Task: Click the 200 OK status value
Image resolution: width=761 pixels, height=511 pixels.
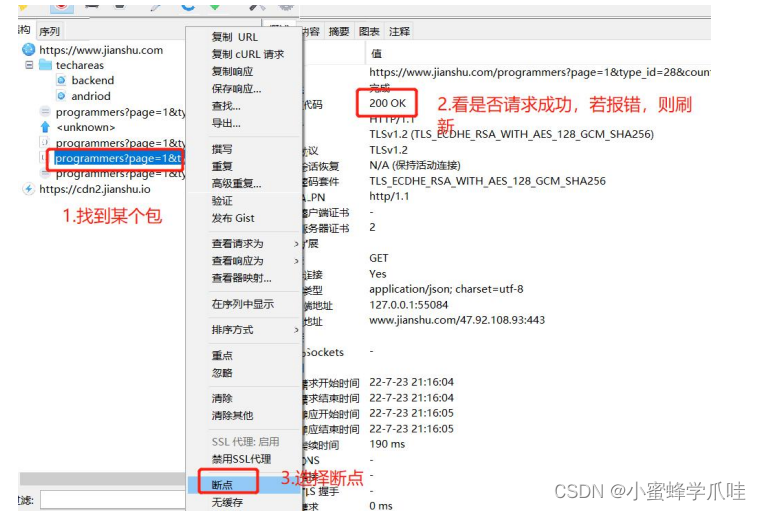Action: click(x=387, y=103)
